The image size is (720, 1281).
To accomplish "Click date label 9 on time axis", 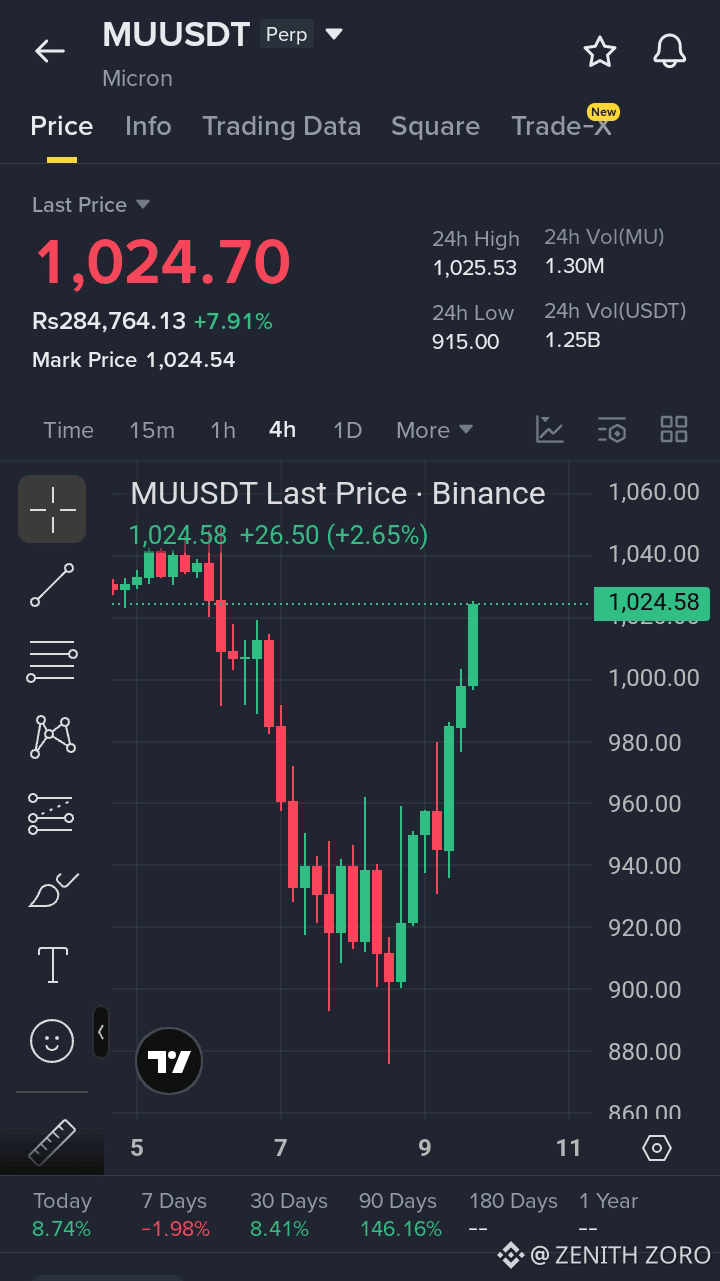I will tap(425, 1148).
